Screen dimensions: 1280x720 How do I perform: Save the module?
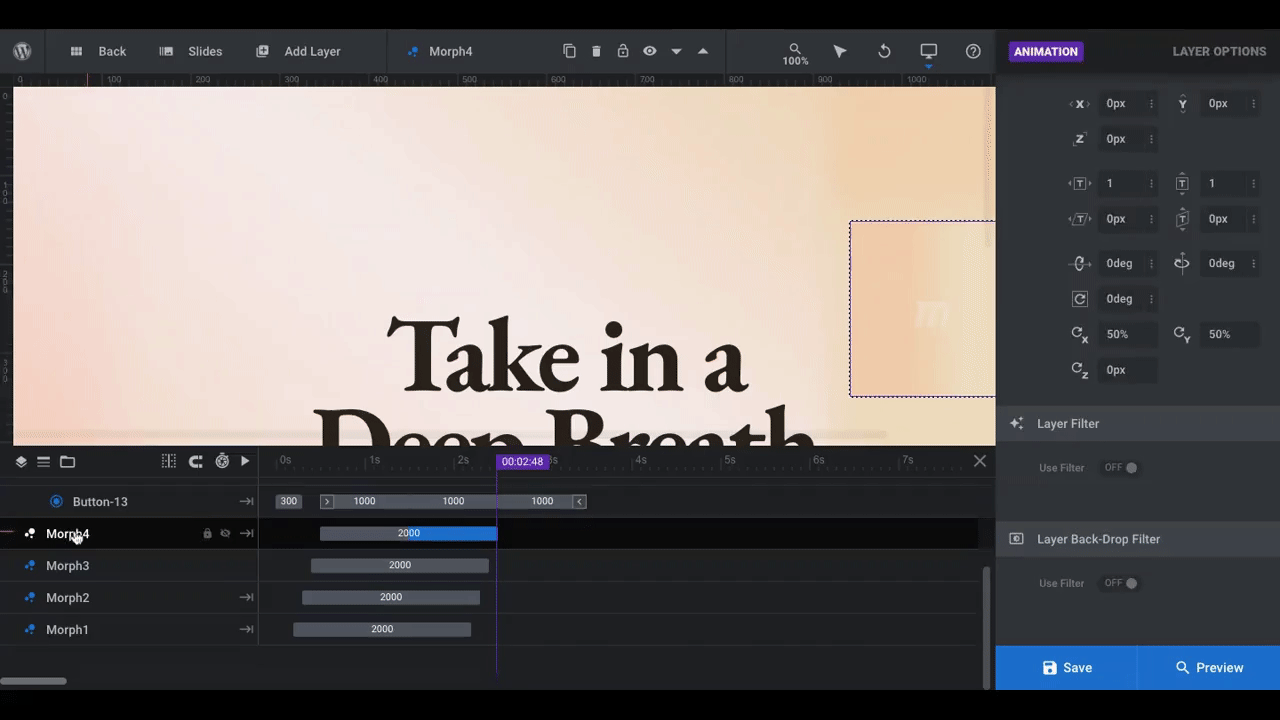(x=1066, y=668)
